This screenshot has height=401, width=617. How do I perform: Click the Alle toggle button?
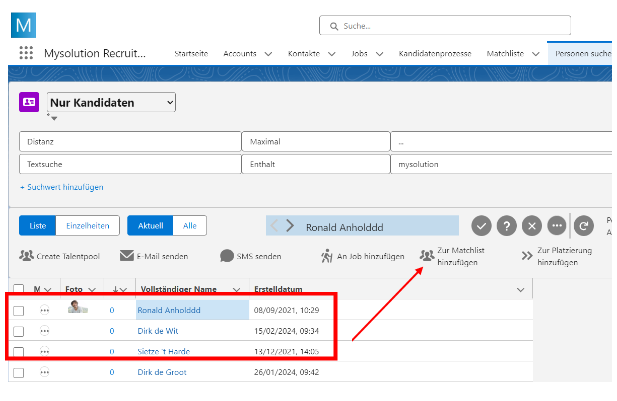click(190, 226)
